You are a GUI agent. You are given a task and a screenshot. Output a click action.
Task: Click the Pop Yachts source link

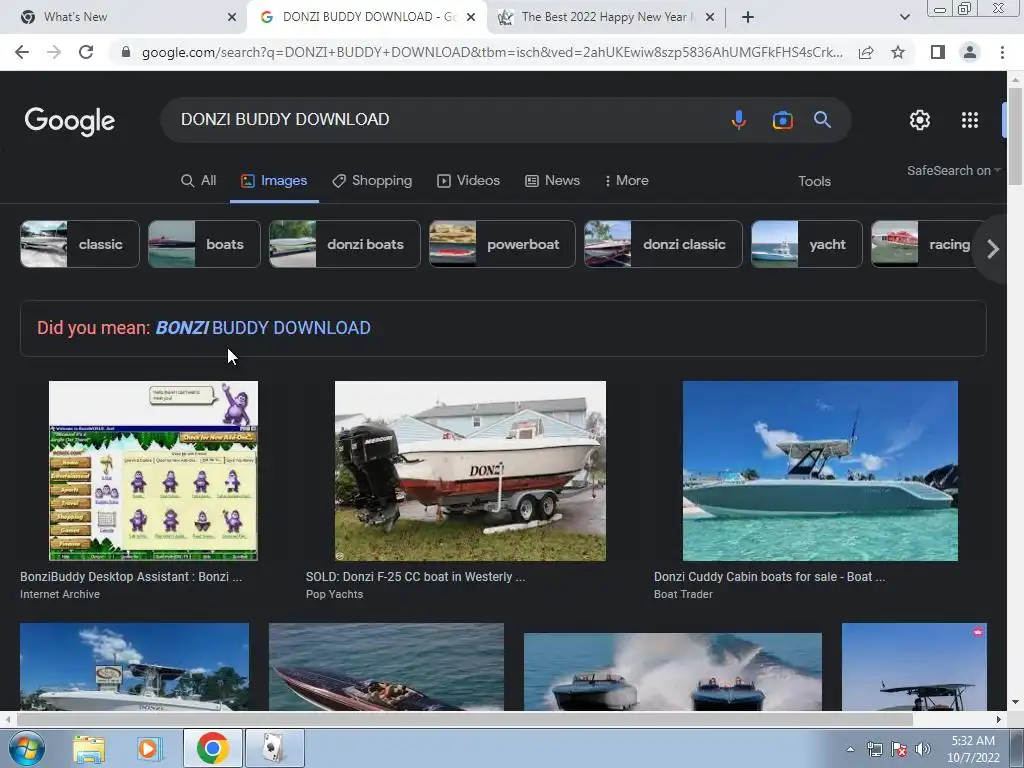tap(334, 594)
